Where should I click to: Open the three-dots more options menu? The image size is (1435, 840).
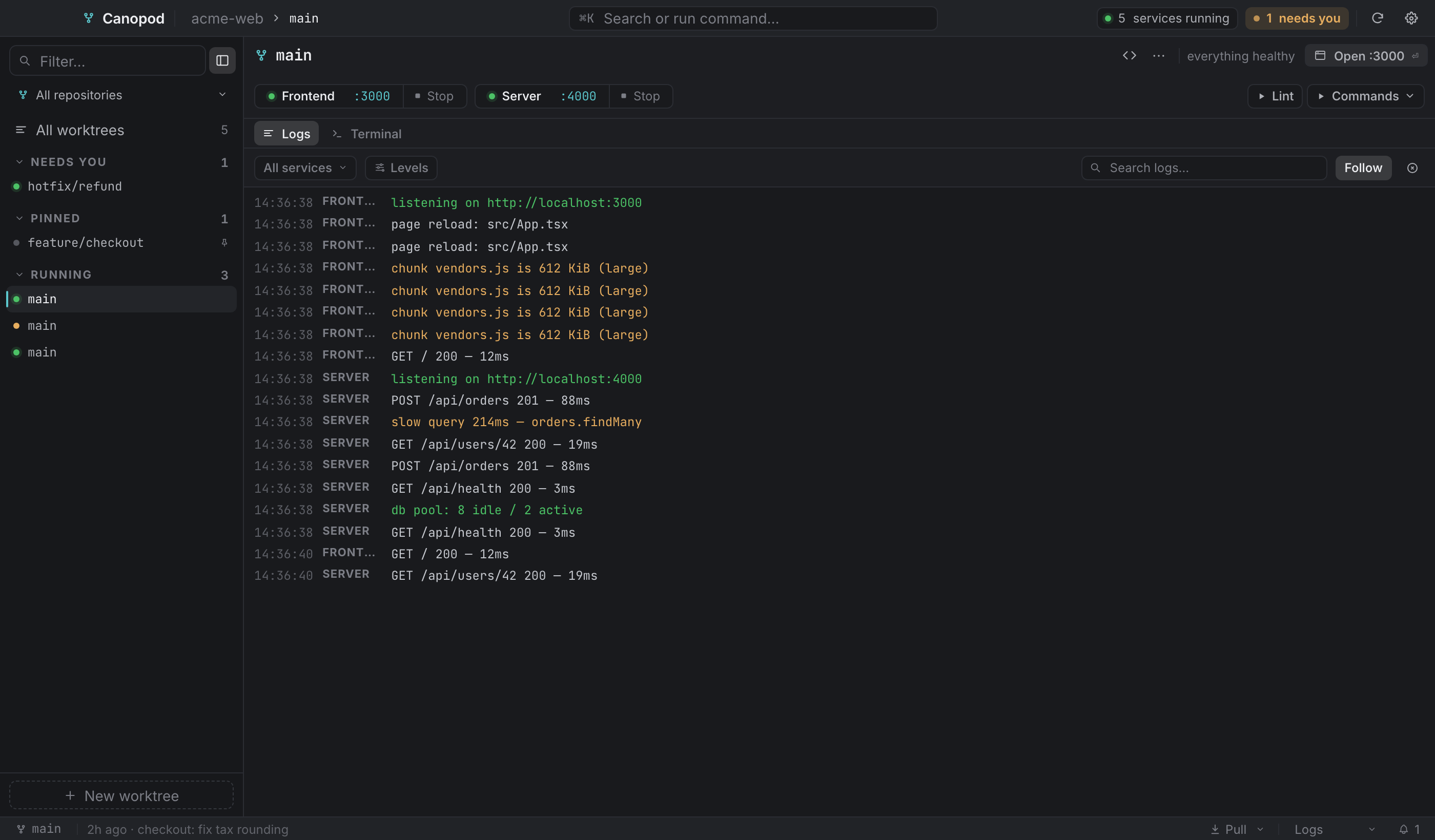point(1158,56)
